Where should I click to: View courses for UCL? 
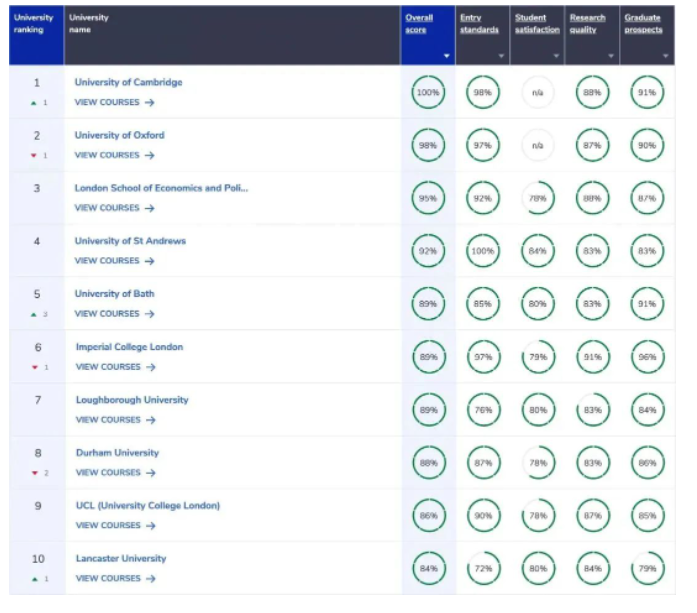click(116, 525)
